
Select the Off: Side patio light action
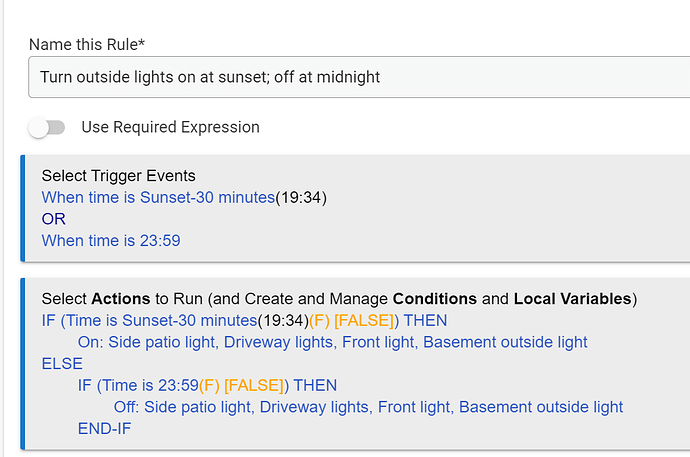(x=368, y=407)
